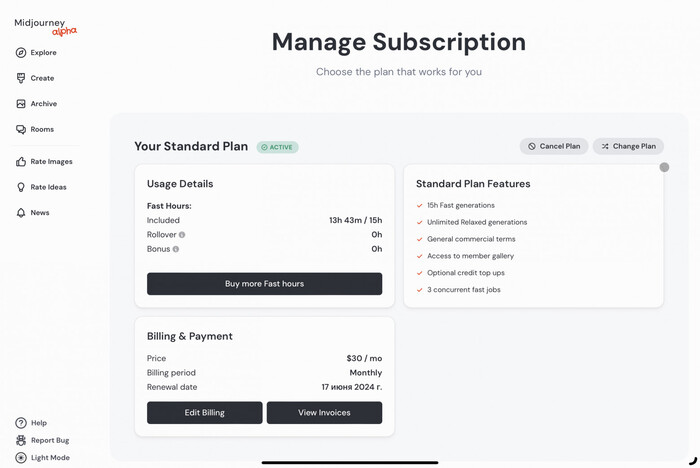
Task: Click the info icon beside Bonus
Action: point(176,249)
